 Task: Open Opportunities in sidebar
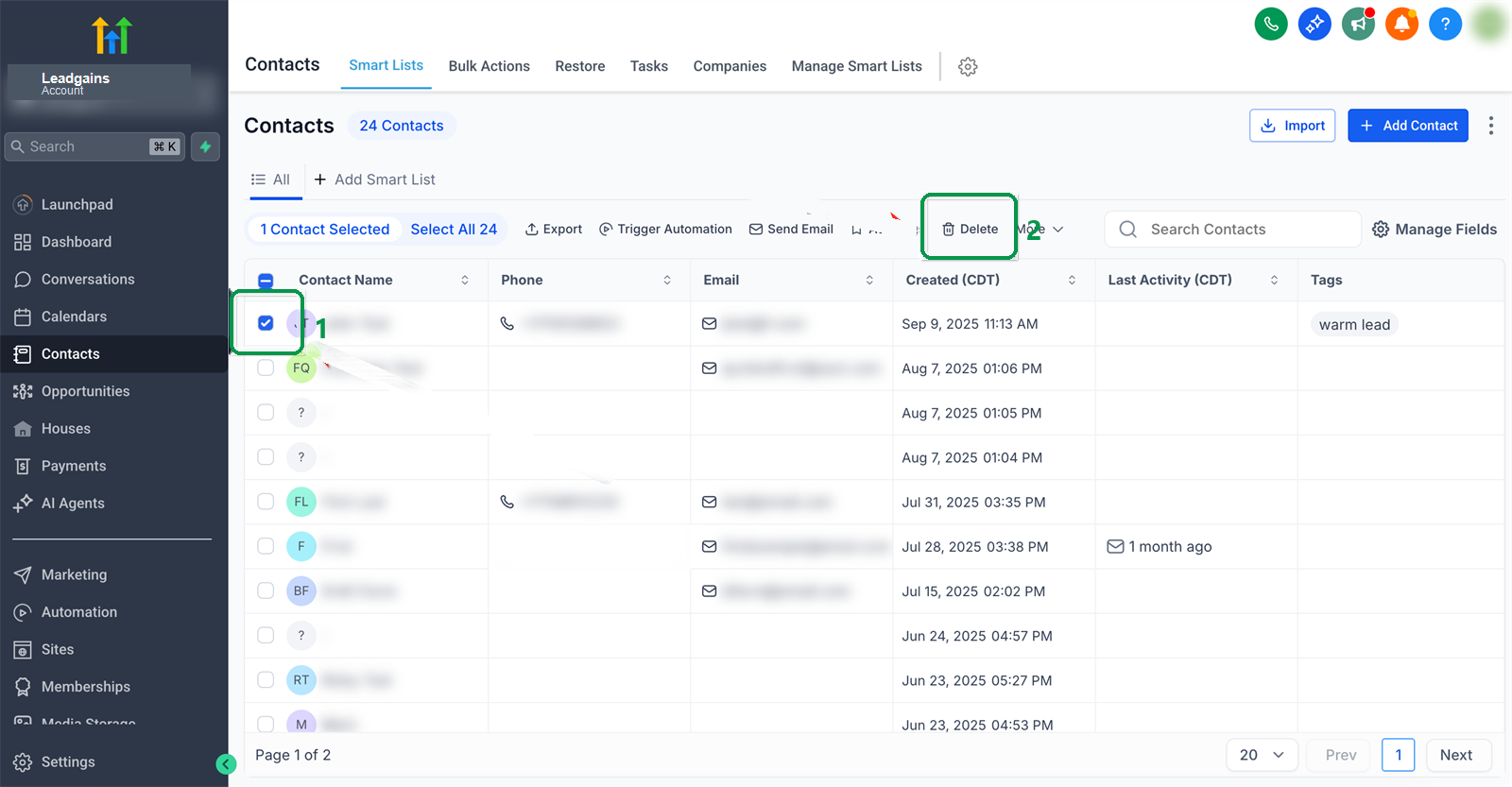85,391
